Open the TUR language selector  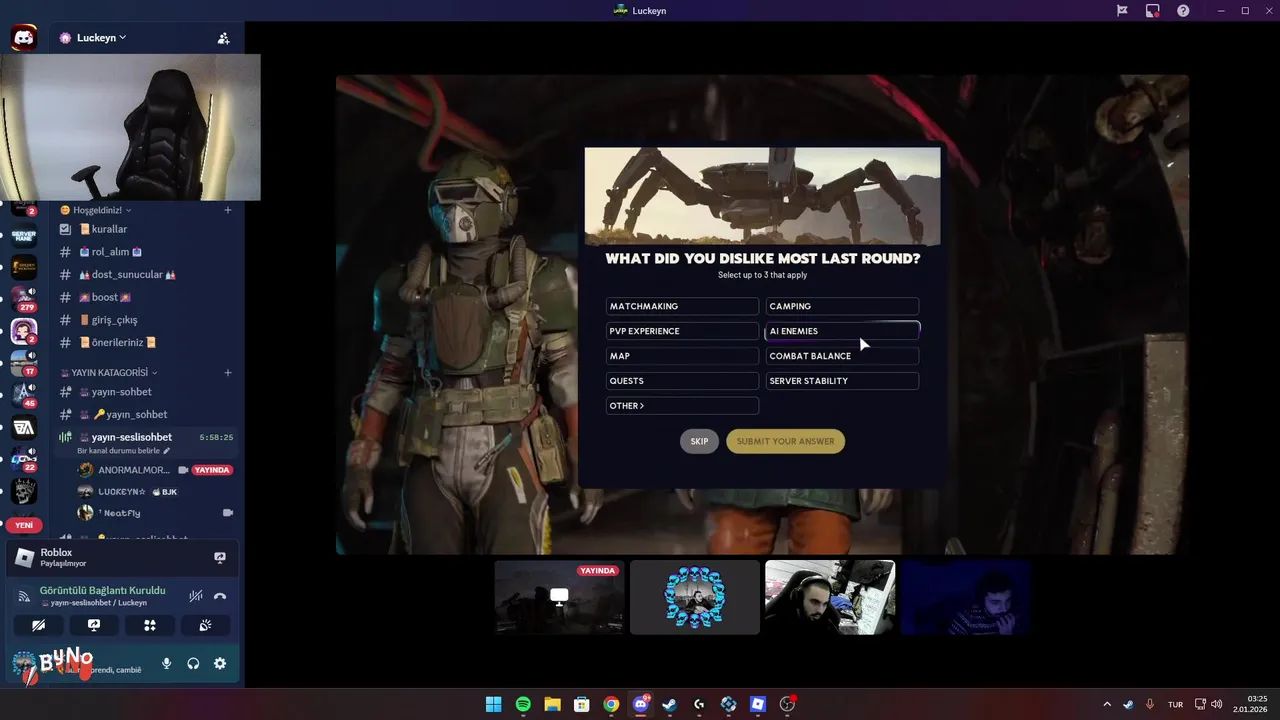coord(1176,704)
